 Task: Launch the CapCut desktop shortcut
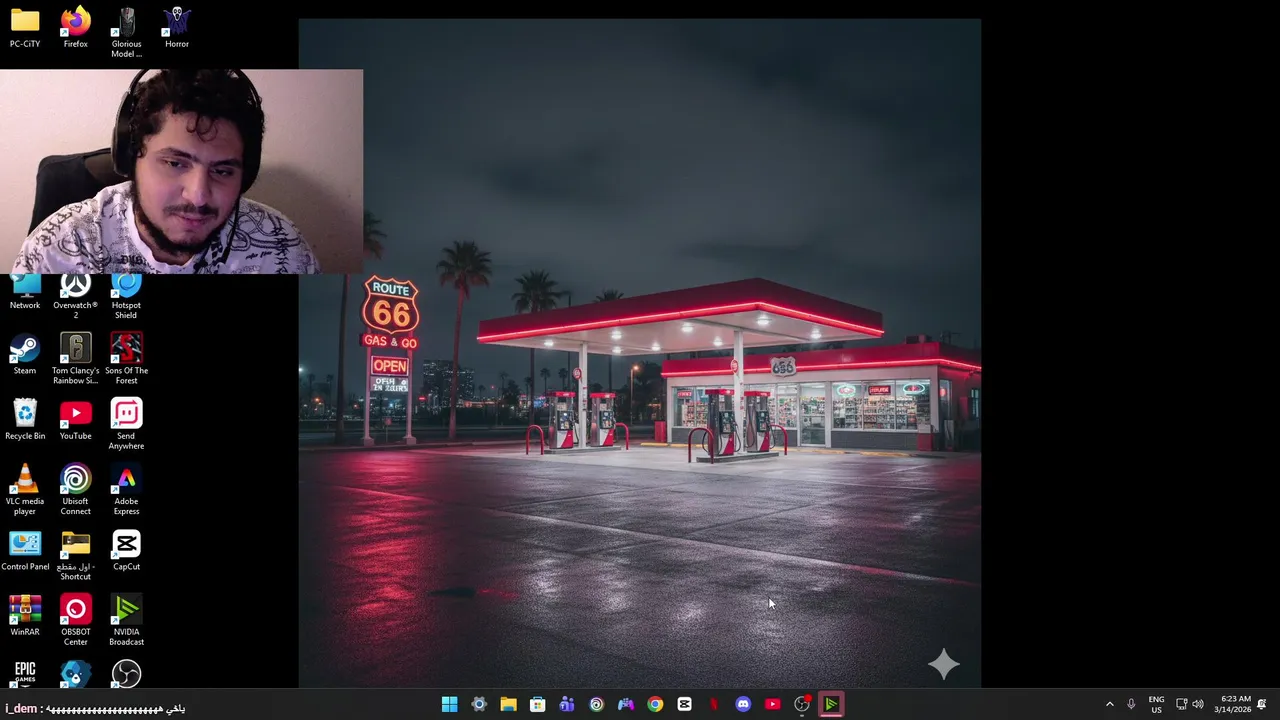(126, 550)
